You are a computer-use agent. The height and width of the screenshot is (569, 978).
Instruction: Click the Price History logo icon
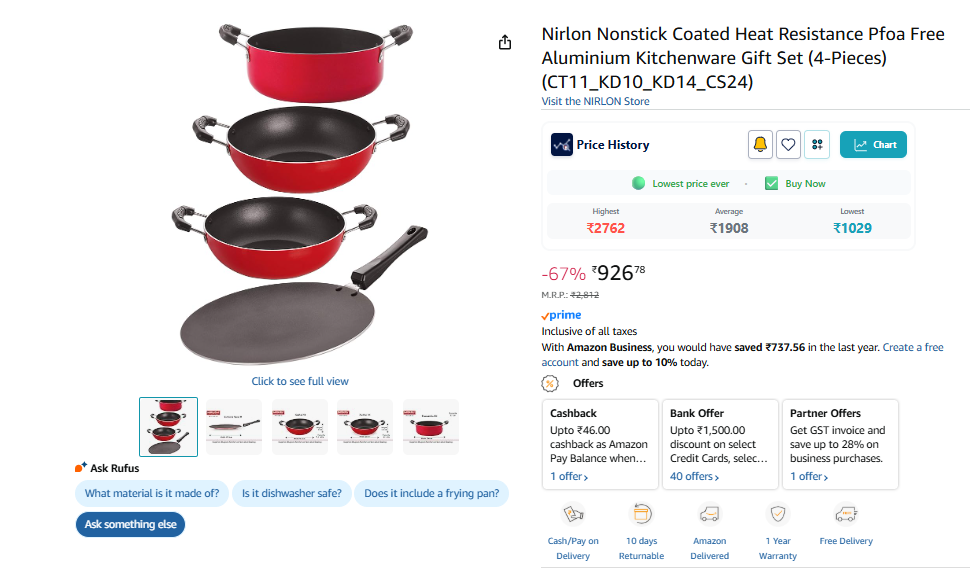[x=562, y=145]
